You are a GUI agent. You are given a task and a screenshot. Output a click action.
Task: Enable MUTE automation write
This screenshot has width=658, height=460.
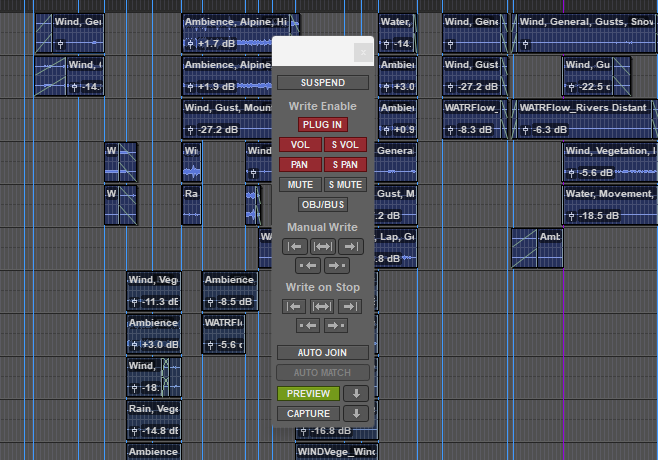pos(300,185)
